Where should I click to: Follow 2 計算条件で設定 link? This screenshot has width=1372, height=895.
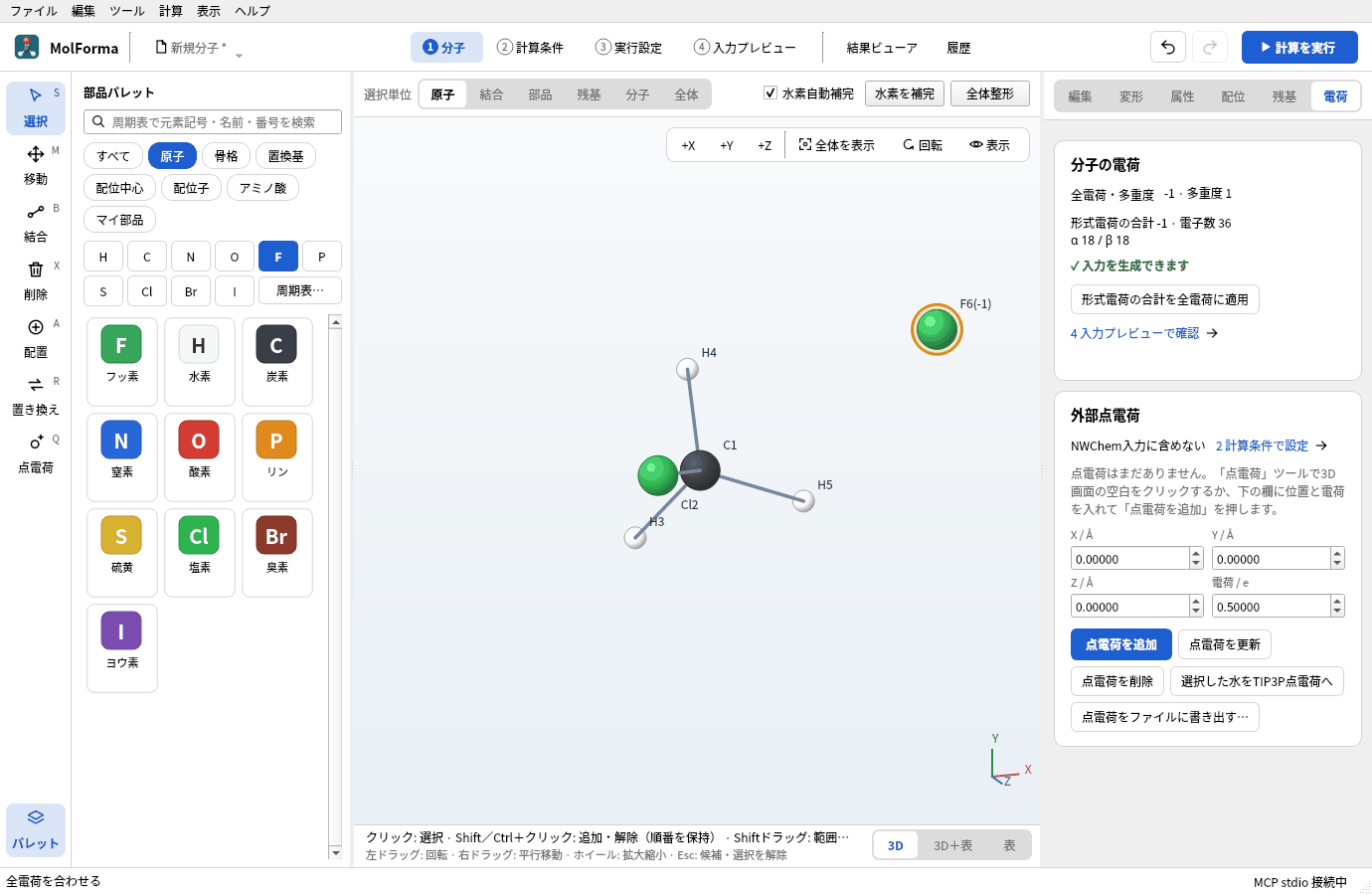pyautogui.click(x=1272, y=446)
